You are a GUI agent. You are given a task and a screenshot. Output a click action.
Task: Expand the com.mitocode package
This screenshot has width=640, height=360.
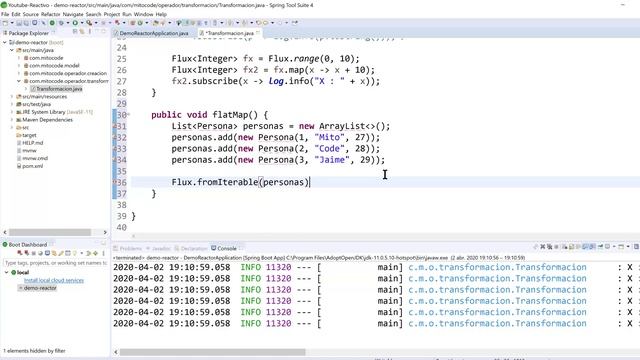tap(19, 58)
